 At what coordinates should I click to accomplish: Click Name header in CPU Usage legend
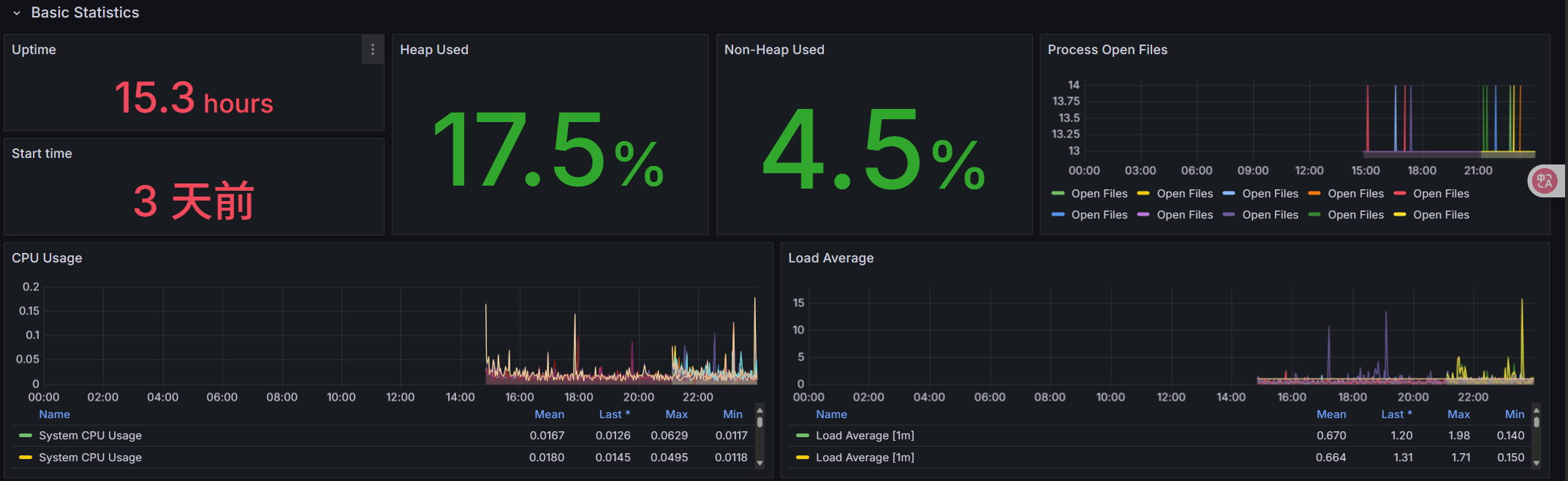point(55,414)
